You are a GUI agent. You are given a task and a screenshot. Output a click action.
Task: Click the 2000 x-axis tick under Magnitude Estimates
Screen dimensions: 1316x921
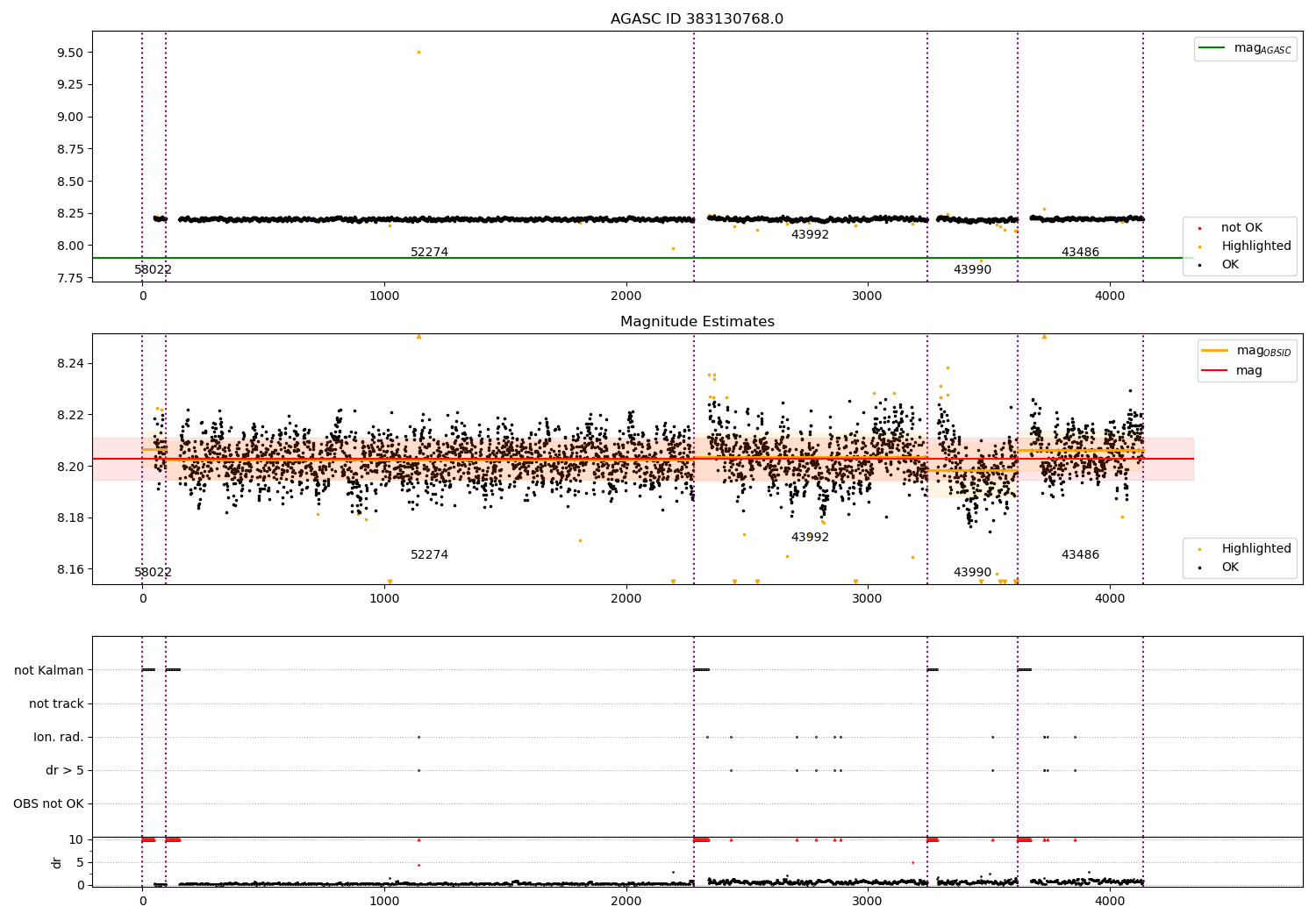tap(626, 599)
